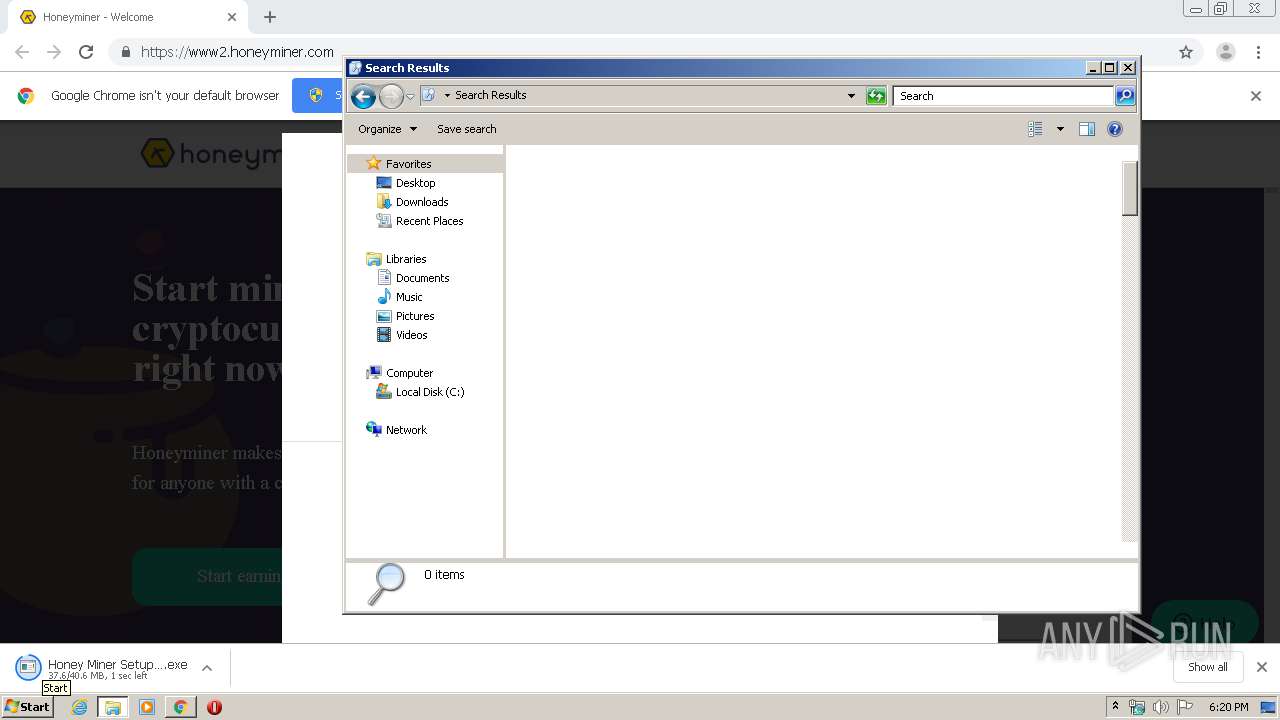Refresh the Search Results view

coord(876,96)
